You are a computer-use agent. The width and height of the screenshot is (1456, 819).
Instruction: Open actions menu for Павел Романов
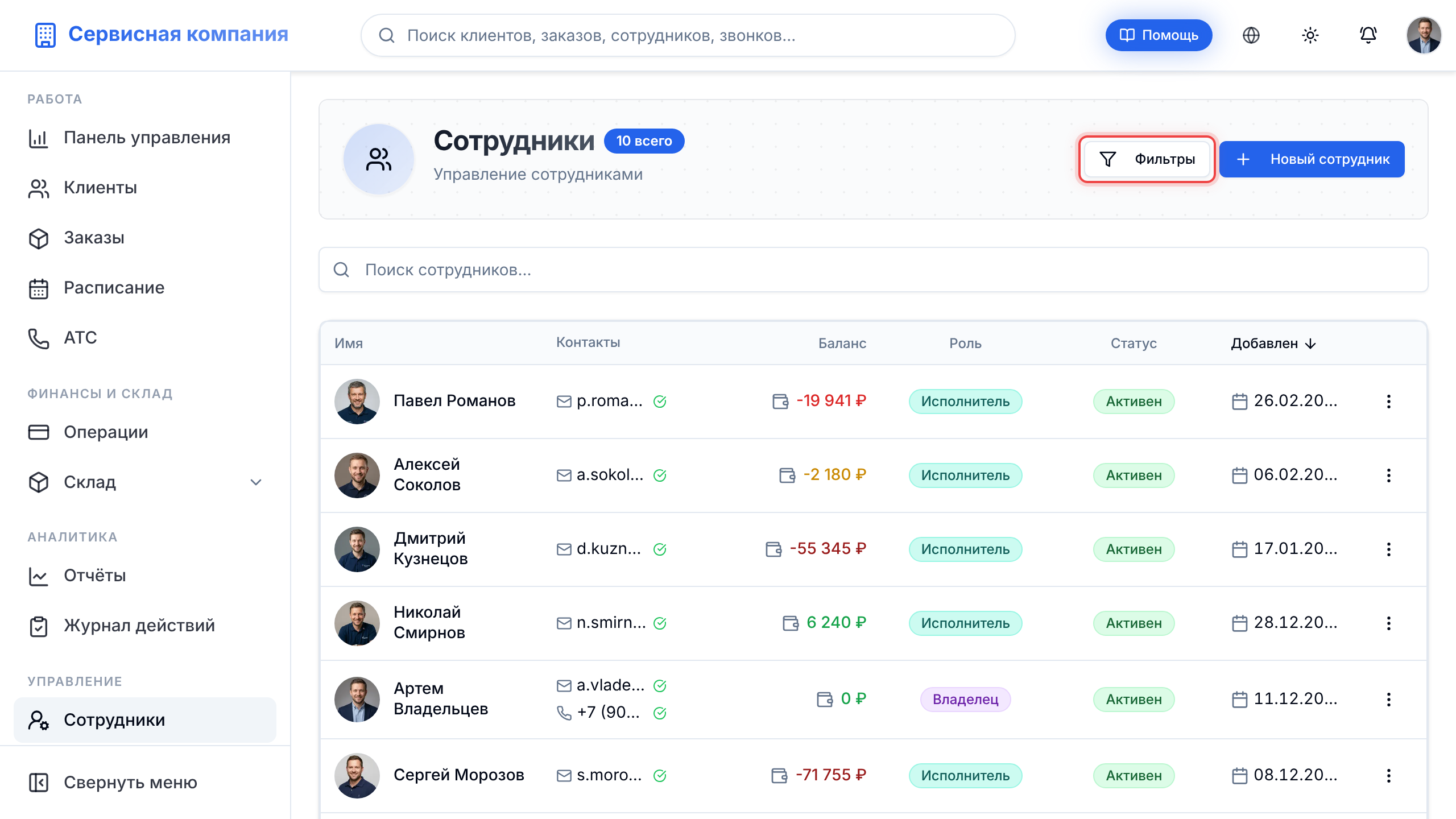point(1388,402)
